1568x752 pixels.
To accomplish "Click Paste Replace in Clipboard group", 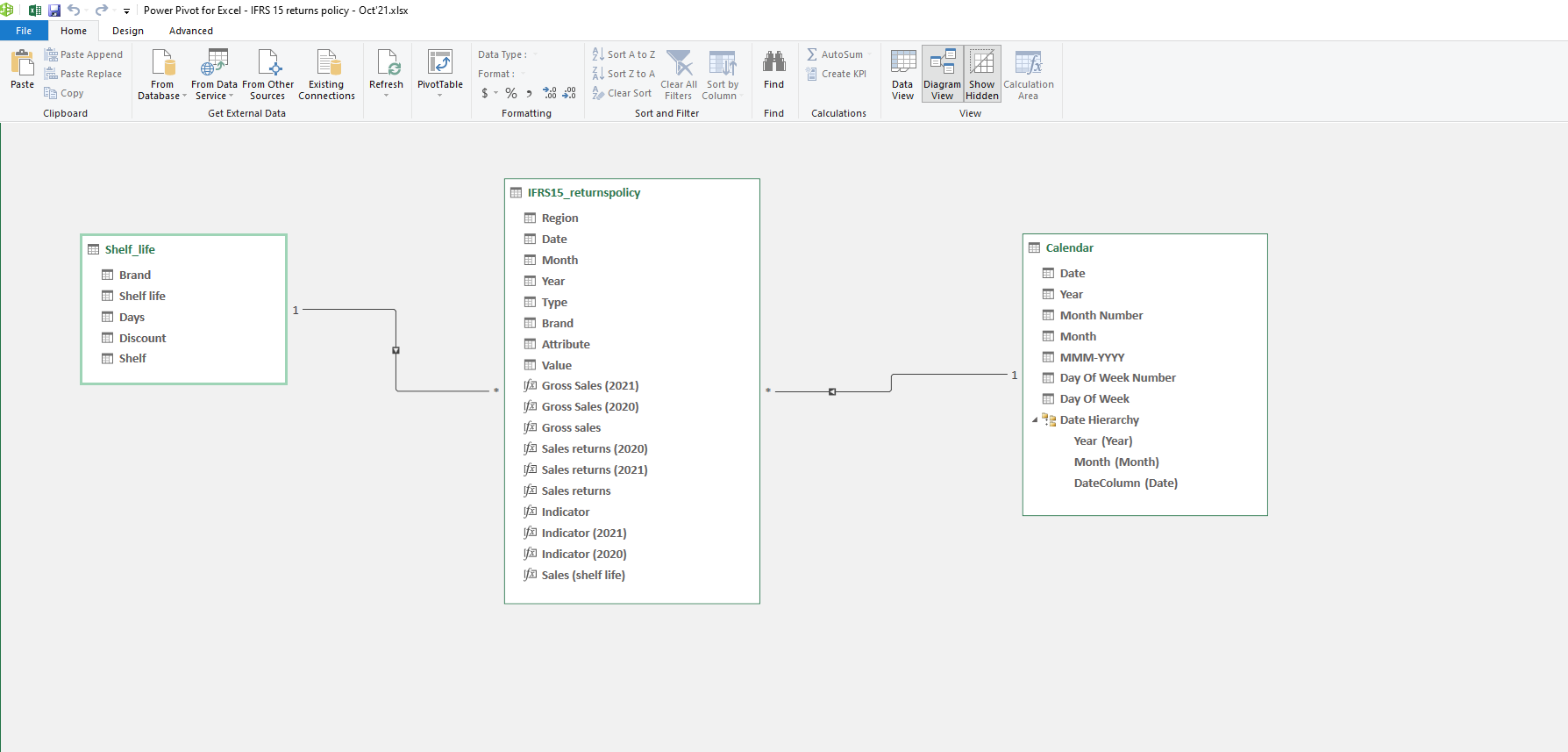I will pyautogui.click(x=83, y=74).
